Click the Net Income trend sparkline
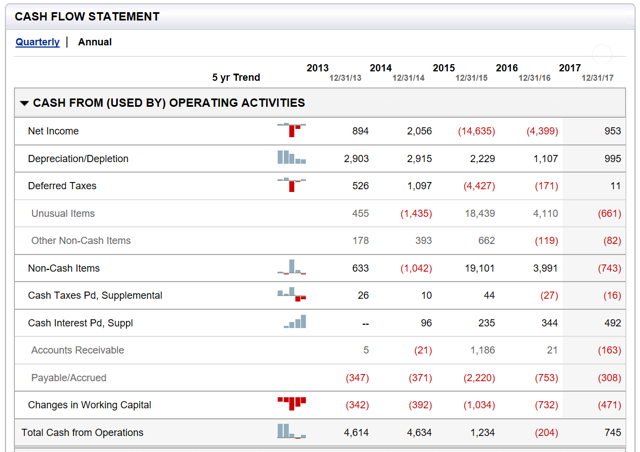 [291, 130]
